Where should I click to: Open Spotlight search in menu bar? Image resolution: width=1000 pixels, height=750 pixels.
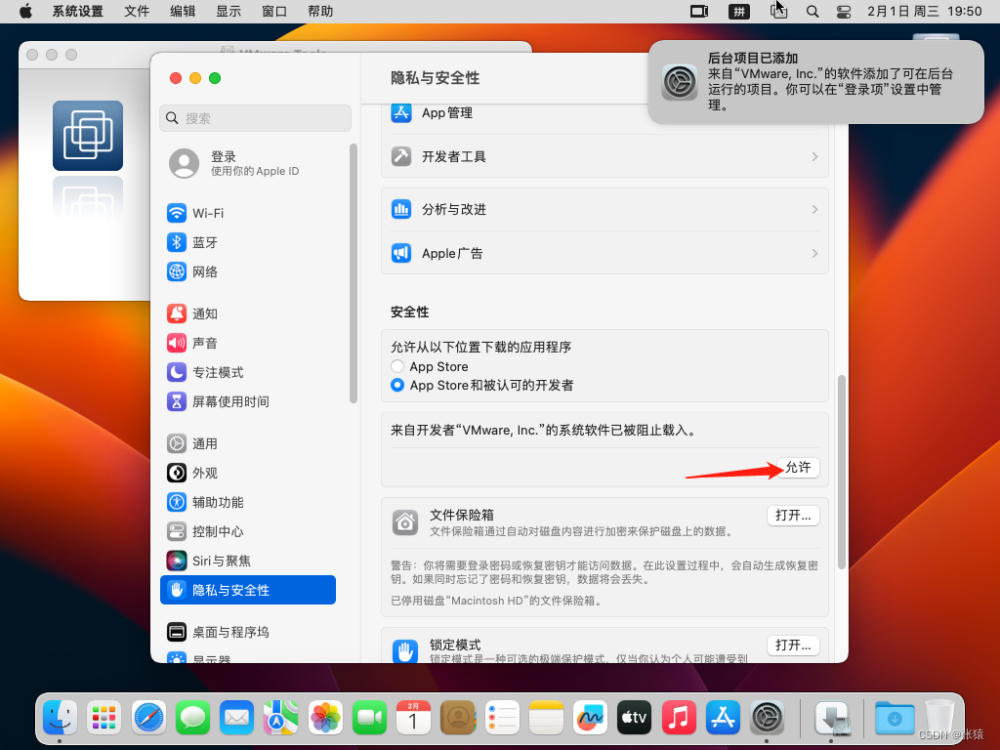point(812,11)
